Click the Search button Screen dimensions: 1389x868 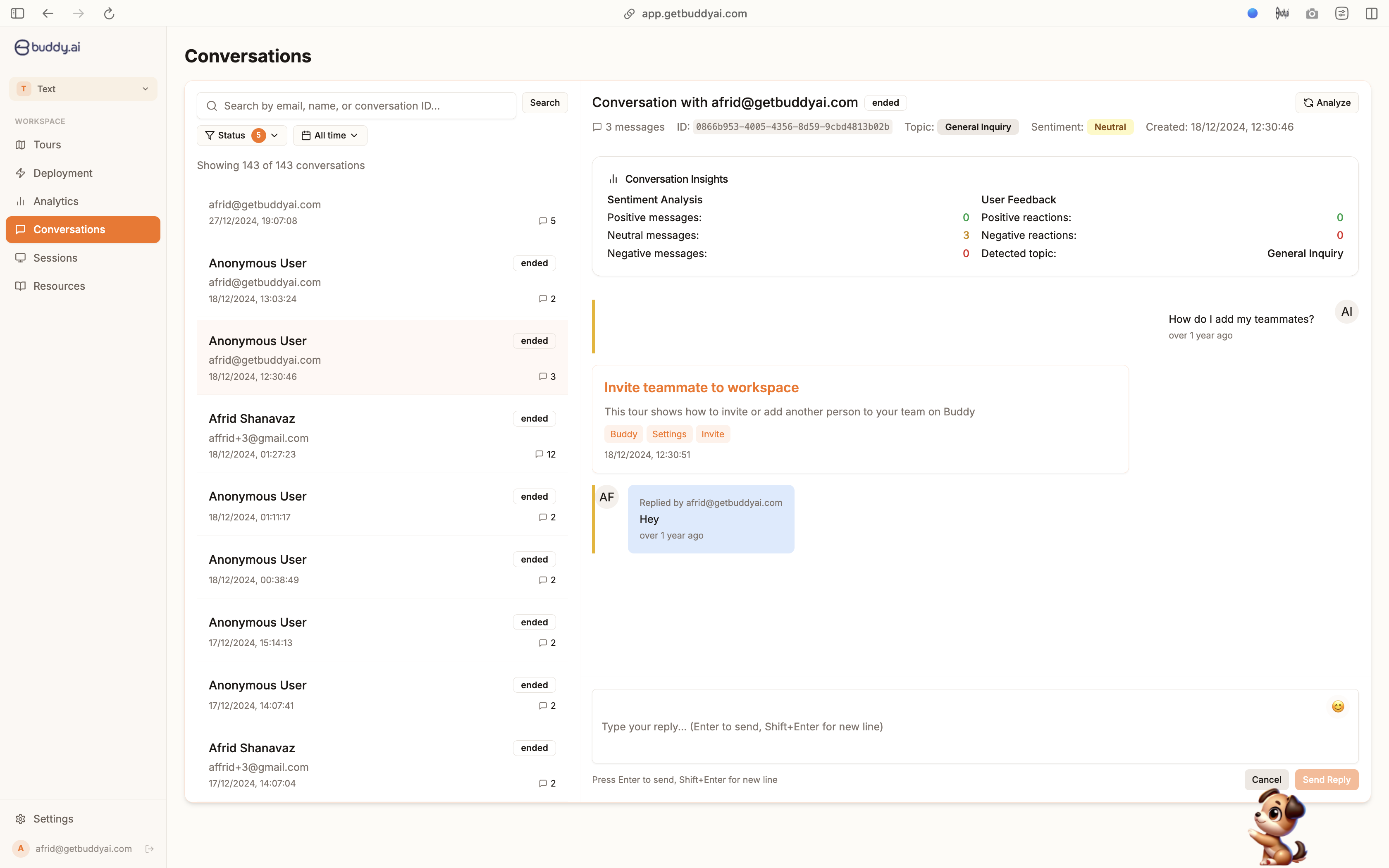(545, 103)
